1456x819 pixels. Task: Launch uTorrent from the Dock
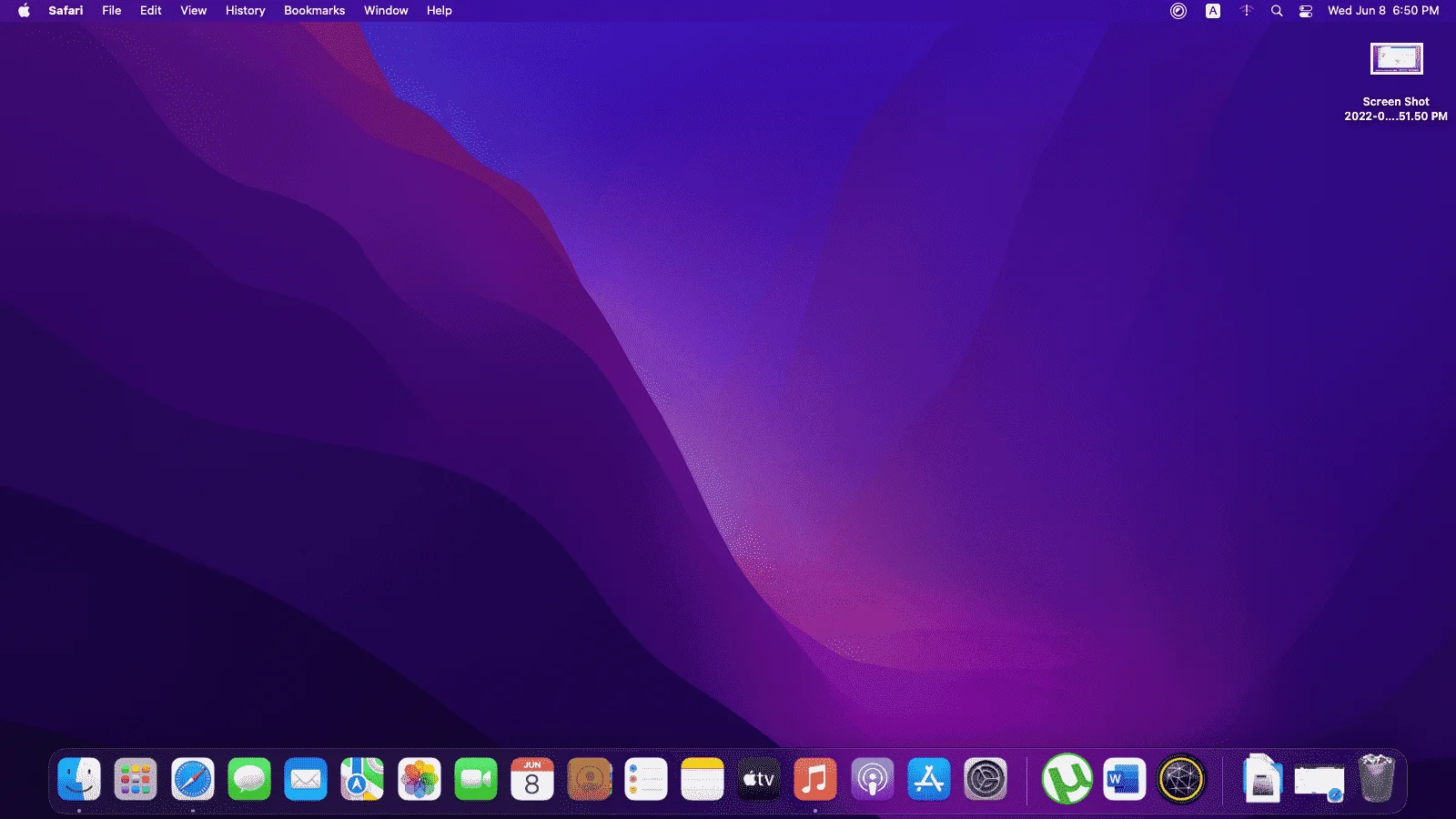(x=1067, y=779)
